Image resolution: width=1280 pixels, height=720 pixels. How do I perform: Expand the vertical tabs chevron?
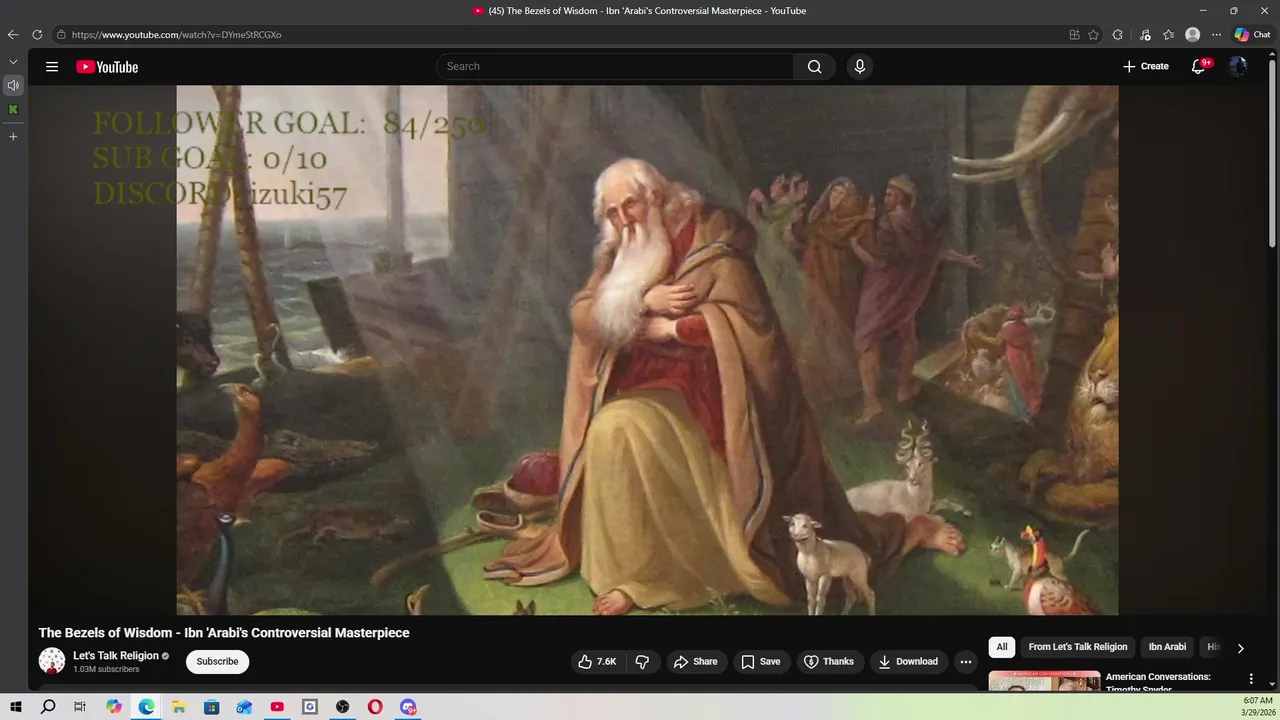(x=13, y=62)
